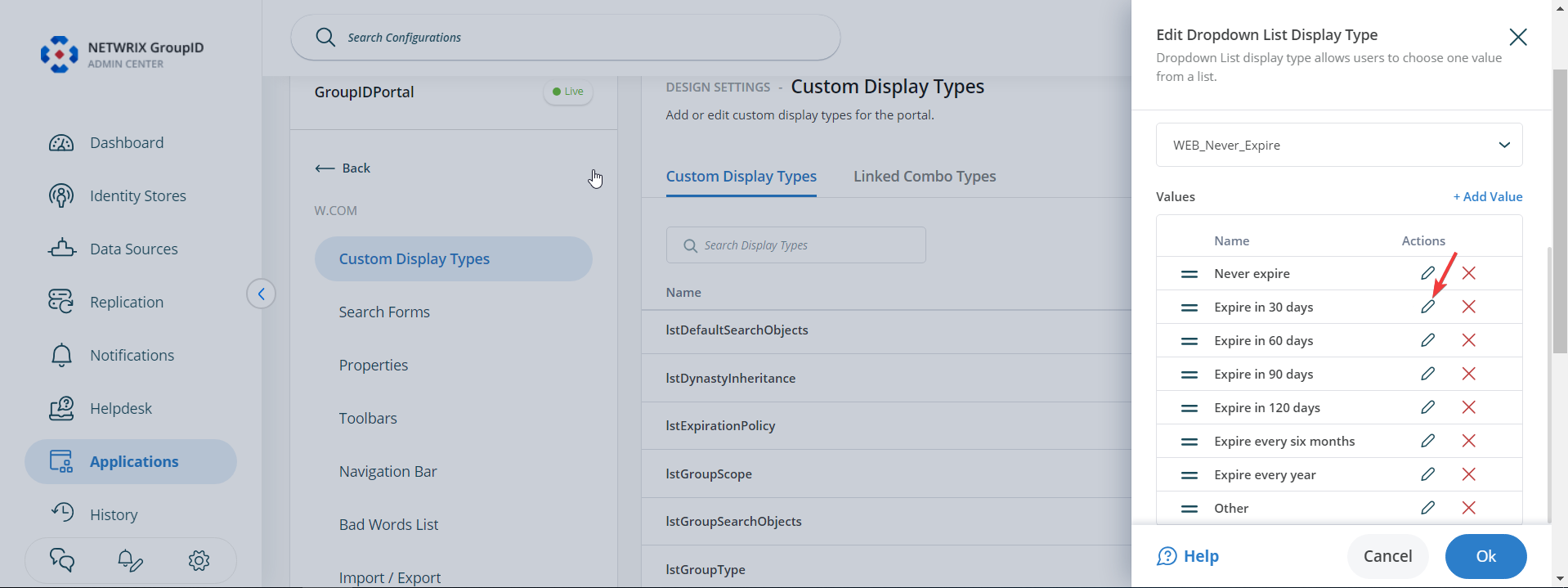Select the lstGroupSearchObjects row
The width and height of the screenshot is (1568, 588).
886,522
